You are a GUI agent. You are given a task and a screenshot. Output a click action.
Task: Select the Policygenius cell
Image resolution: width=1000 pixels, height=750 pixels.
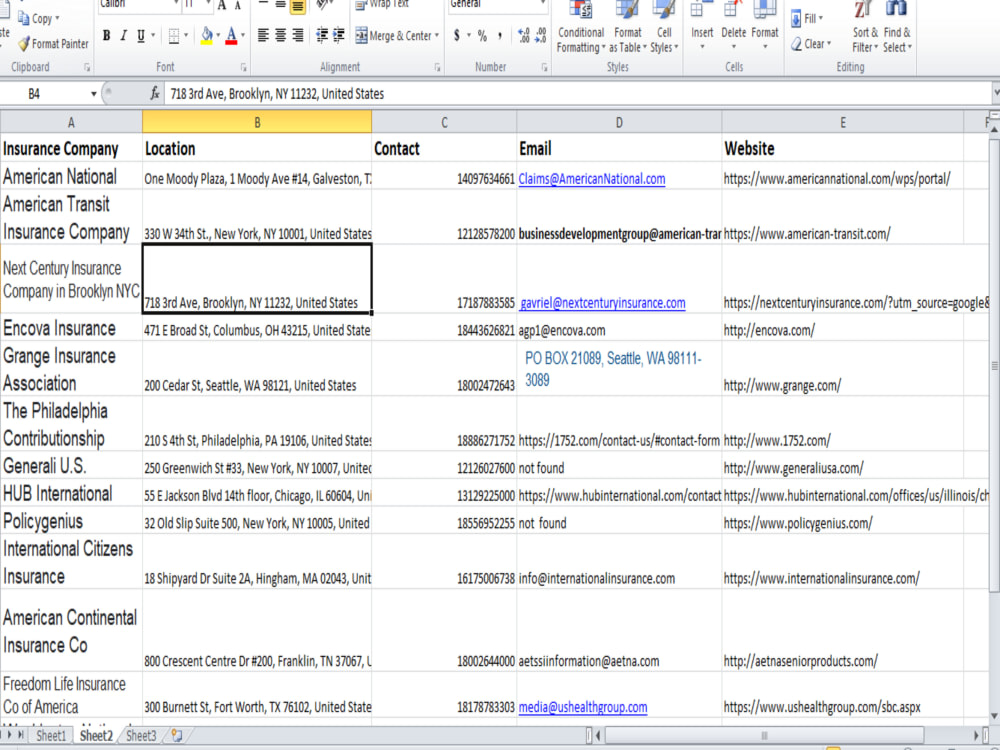(71, 521)
